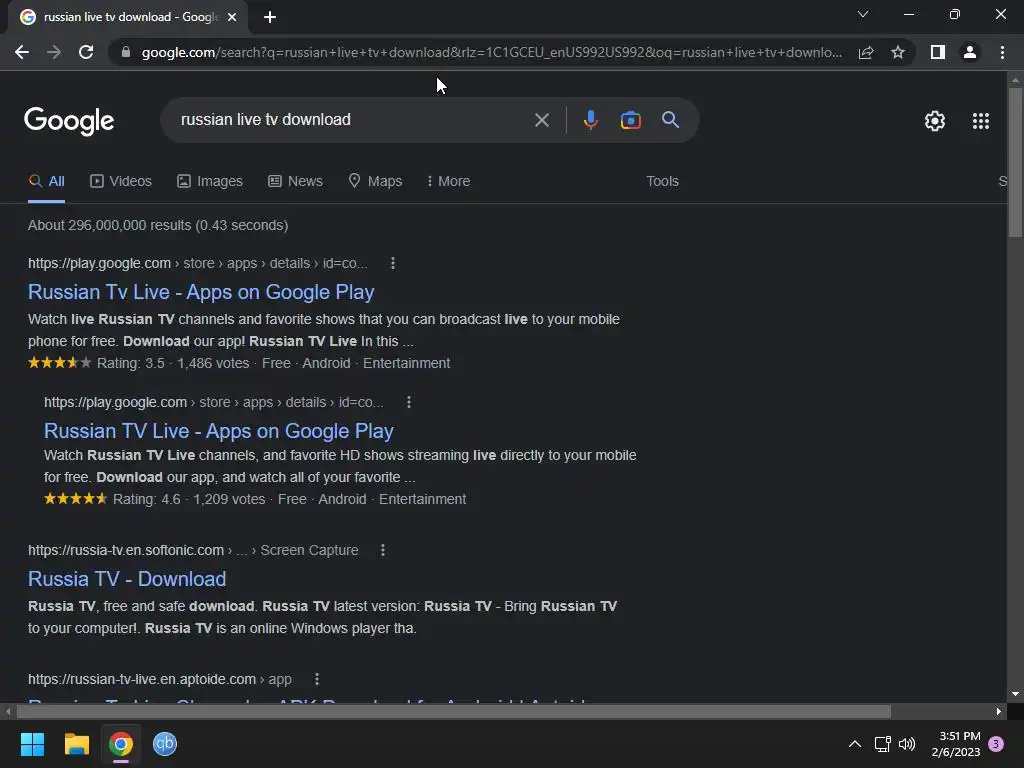Click the Google logo
1024x768 pixels.
click(69, 121)
